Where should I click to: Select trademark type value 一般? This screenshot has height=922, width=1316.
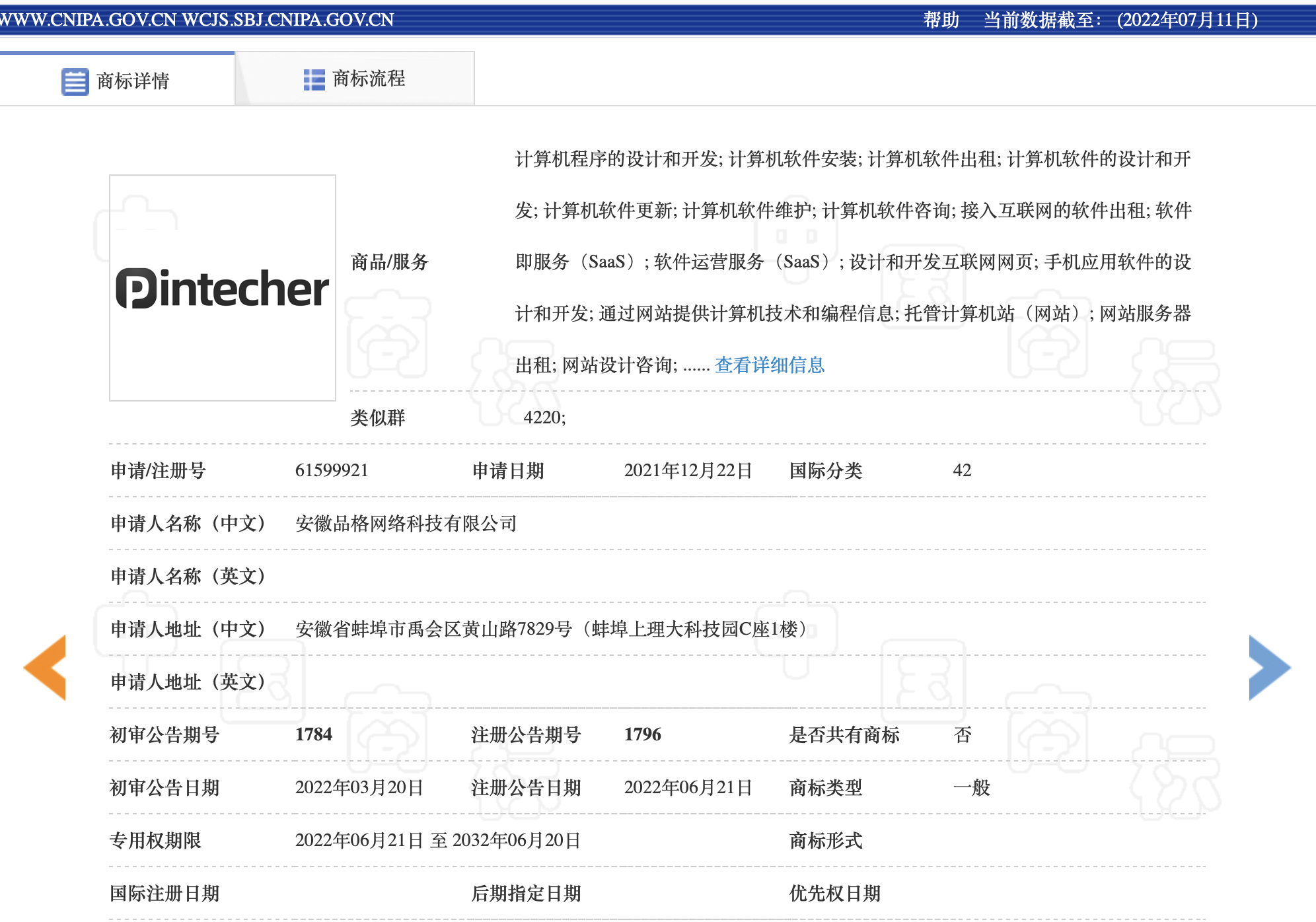[971, 787]
